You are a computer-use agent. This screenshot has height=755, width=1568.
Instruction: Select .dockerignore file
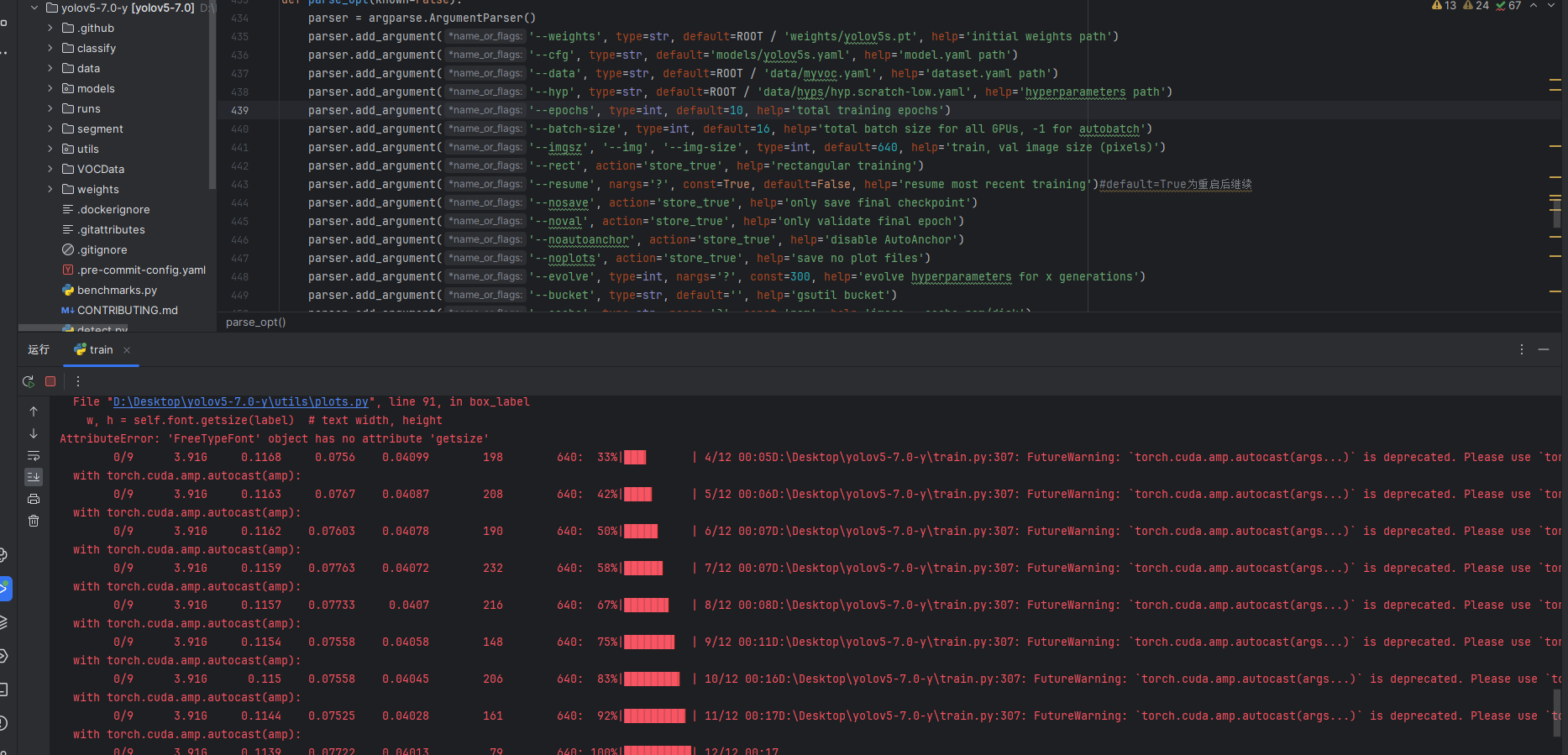tap(113, 209)
